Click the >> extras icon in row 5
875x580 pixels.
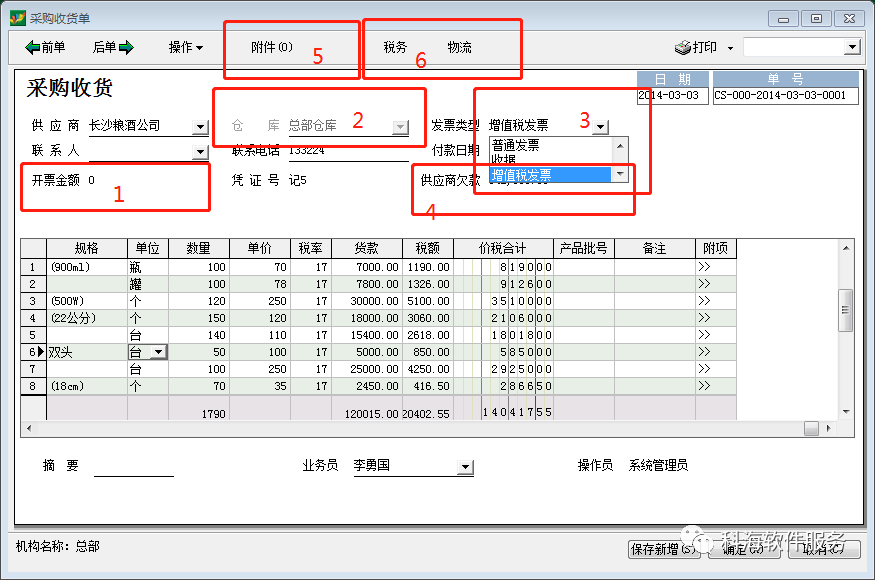704,335
